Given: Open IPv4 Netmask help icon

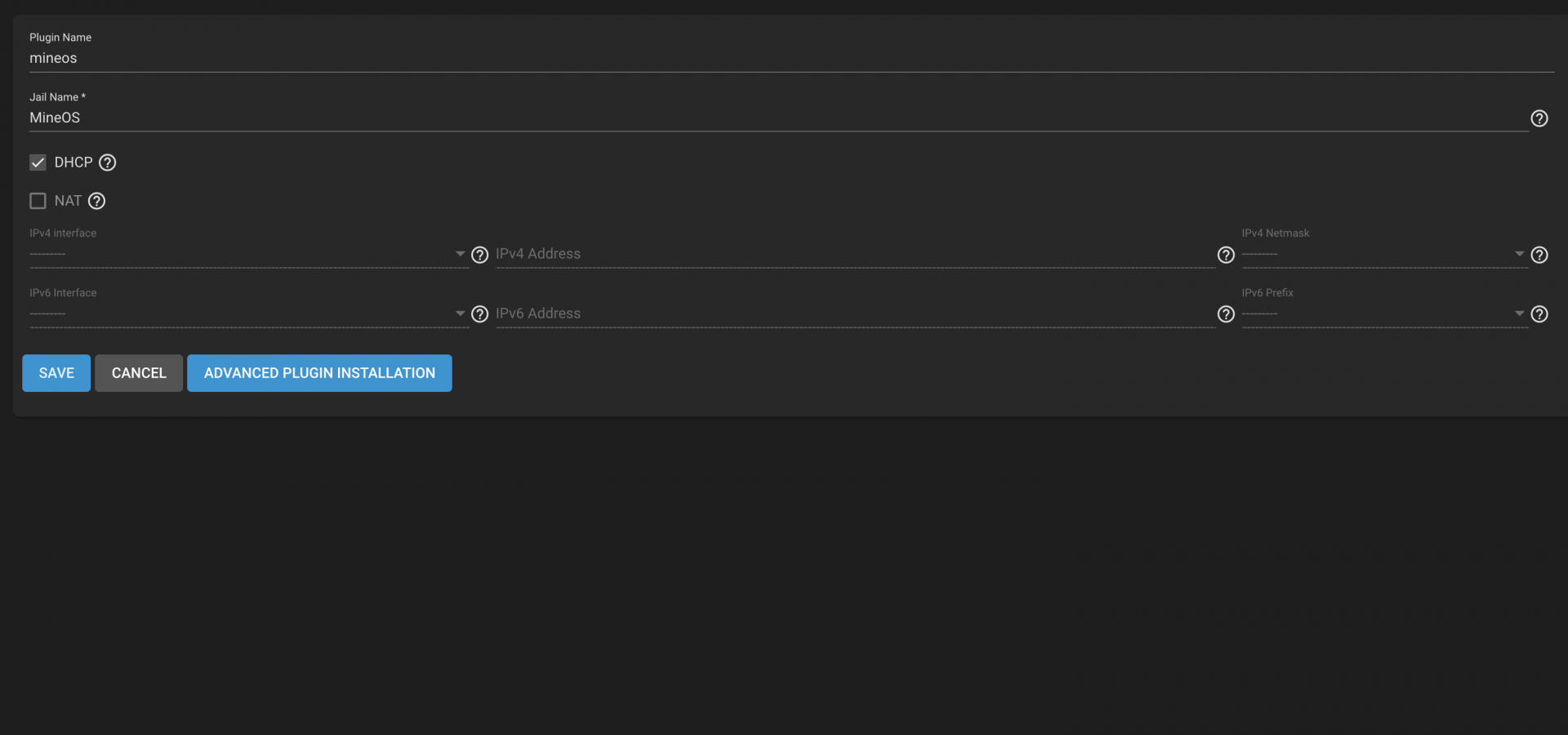Looking at the screenshot, I should tap(1539, 255).
